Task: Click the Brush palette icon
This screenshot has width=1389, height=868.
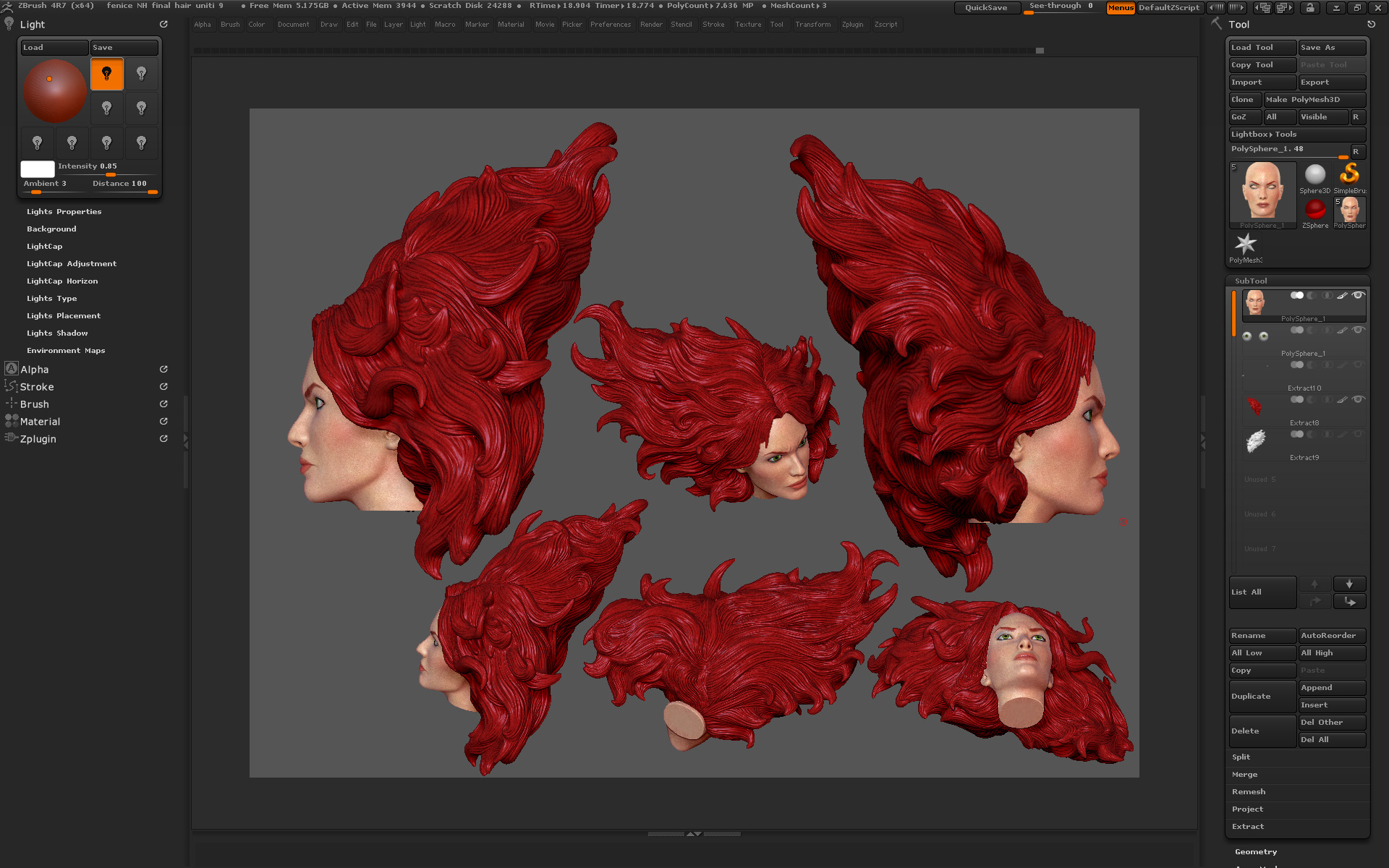Action: tap(12, 404)
